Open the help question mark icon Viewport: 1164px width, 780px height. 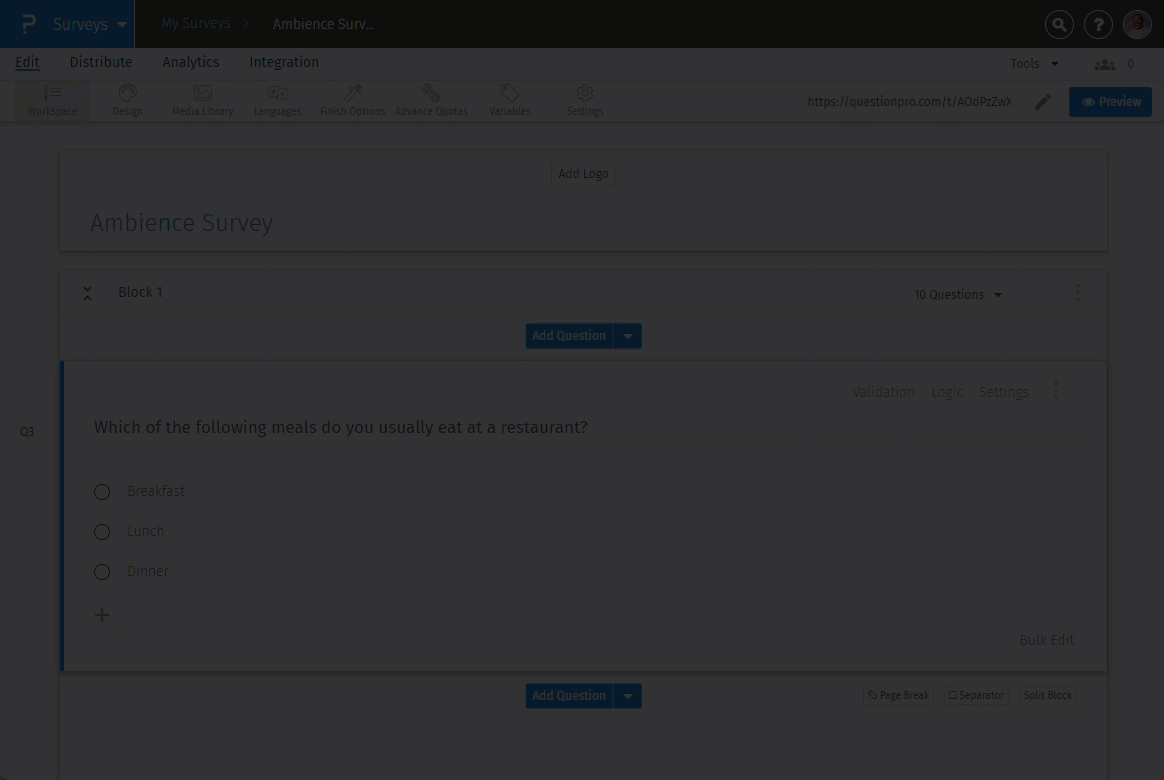[1098, 24]
